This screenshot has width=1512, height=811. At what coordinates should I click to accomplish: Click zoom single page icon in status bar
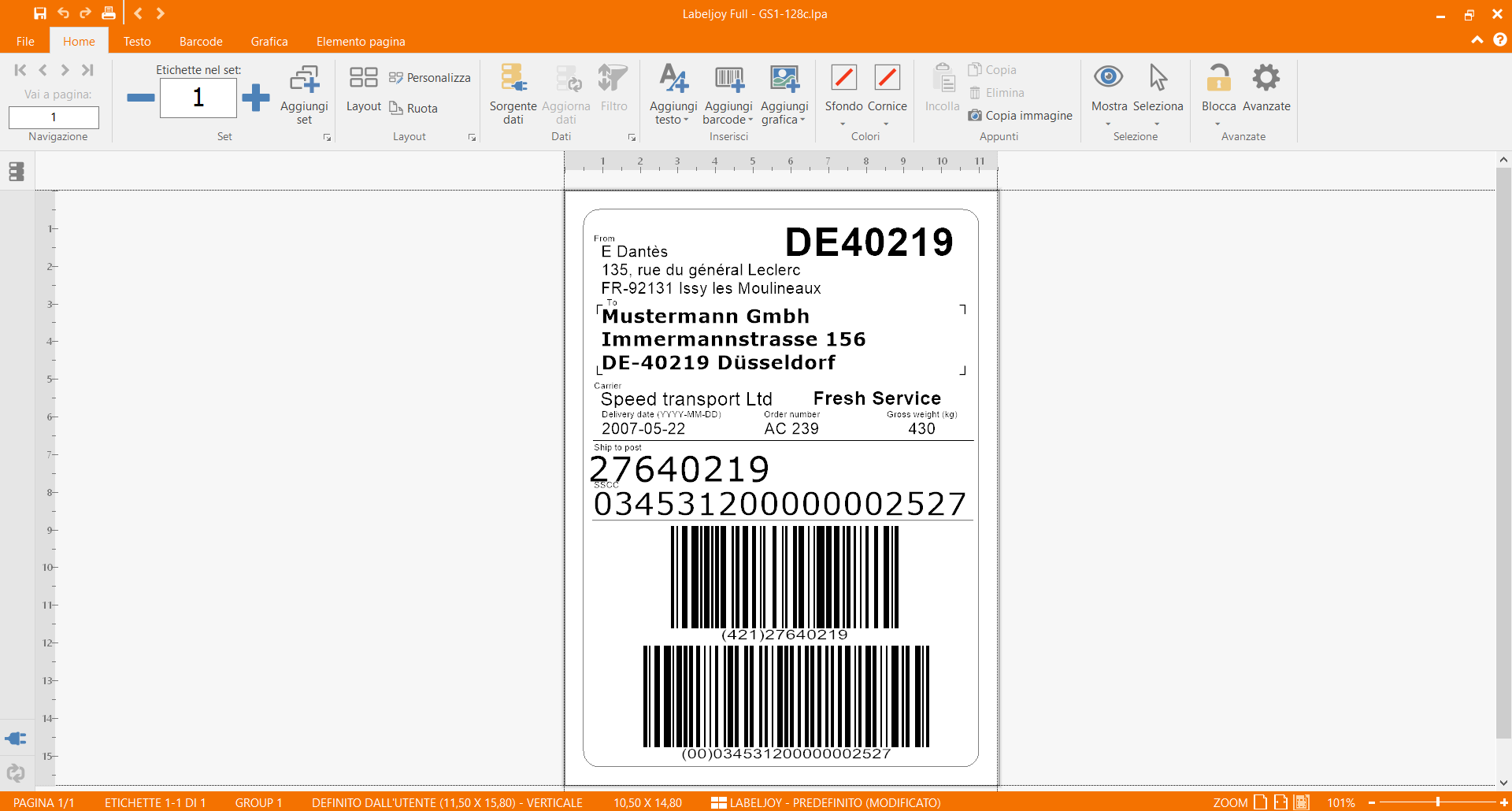[1261, 802]
